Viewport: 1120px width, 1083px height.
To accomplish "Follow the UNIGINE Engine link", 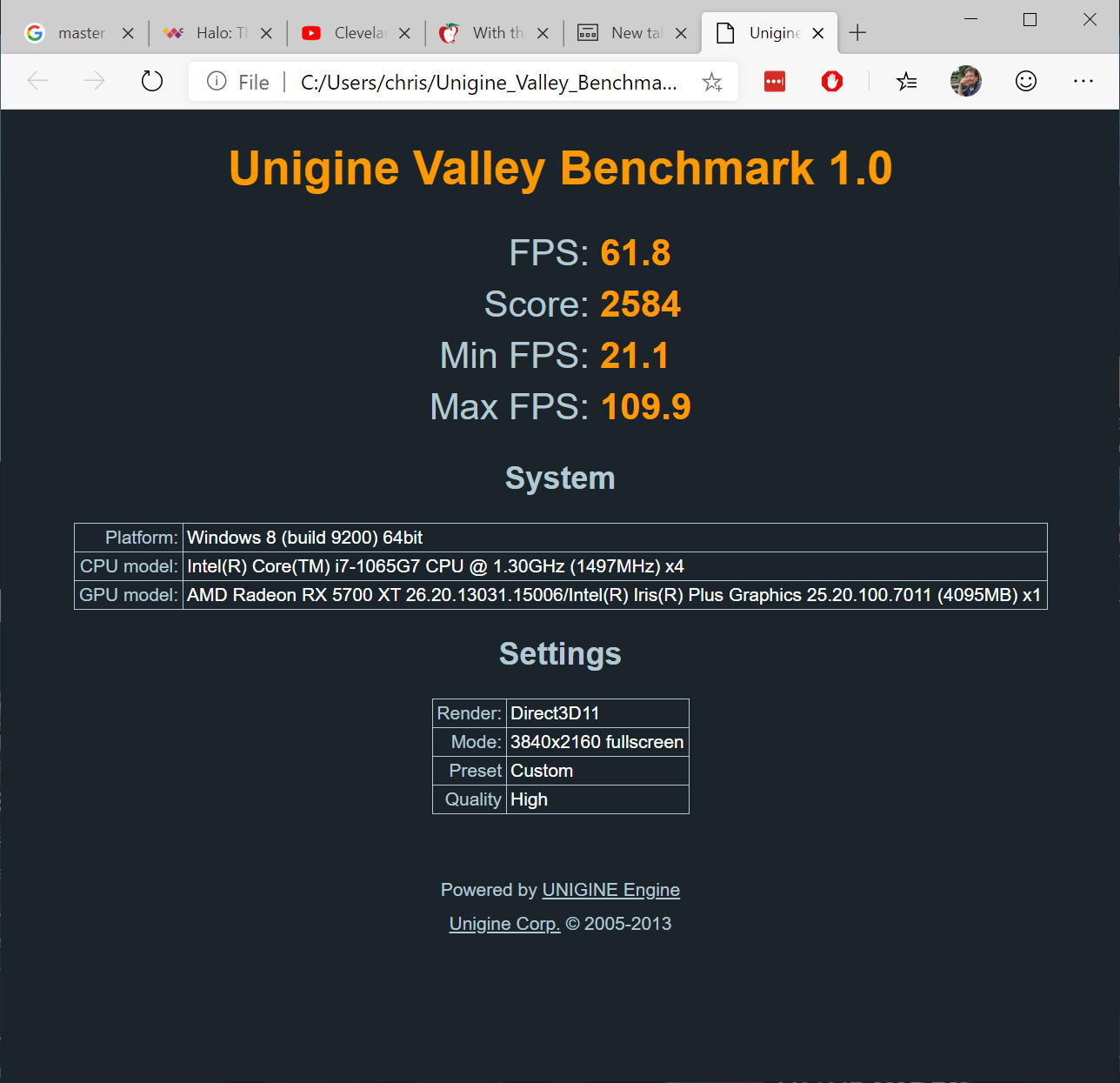I will pyautogui.click(x=610, y=890).
